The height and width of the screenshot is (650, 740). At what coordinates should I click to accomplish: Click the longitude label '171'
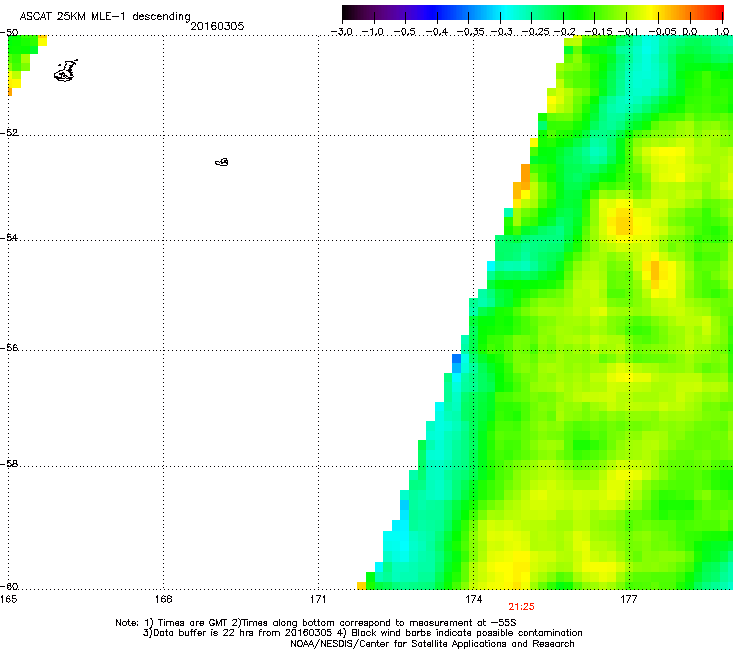pos(319,599)
